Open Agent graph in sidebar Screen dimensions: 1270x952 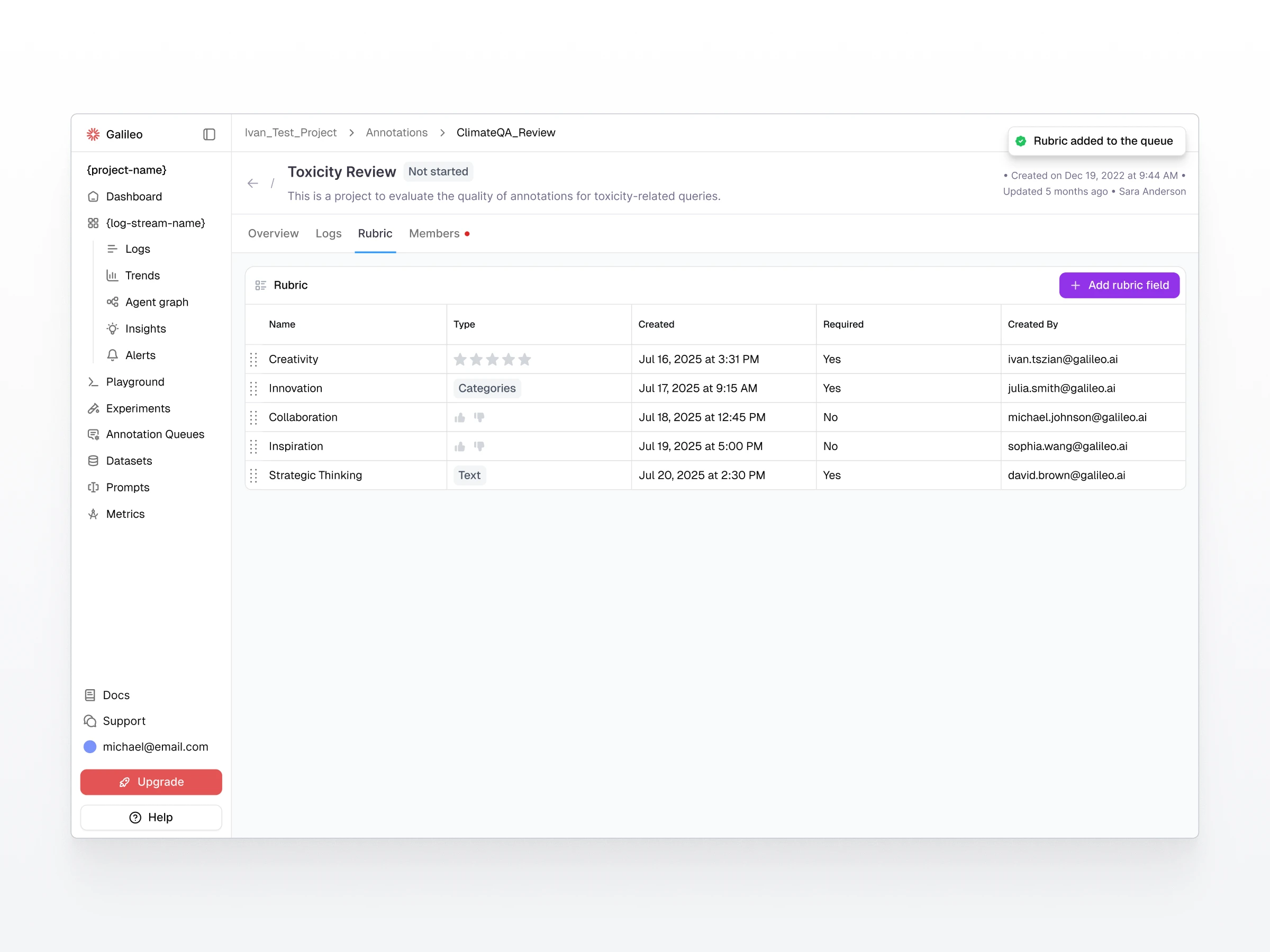(x=156, y=302)
